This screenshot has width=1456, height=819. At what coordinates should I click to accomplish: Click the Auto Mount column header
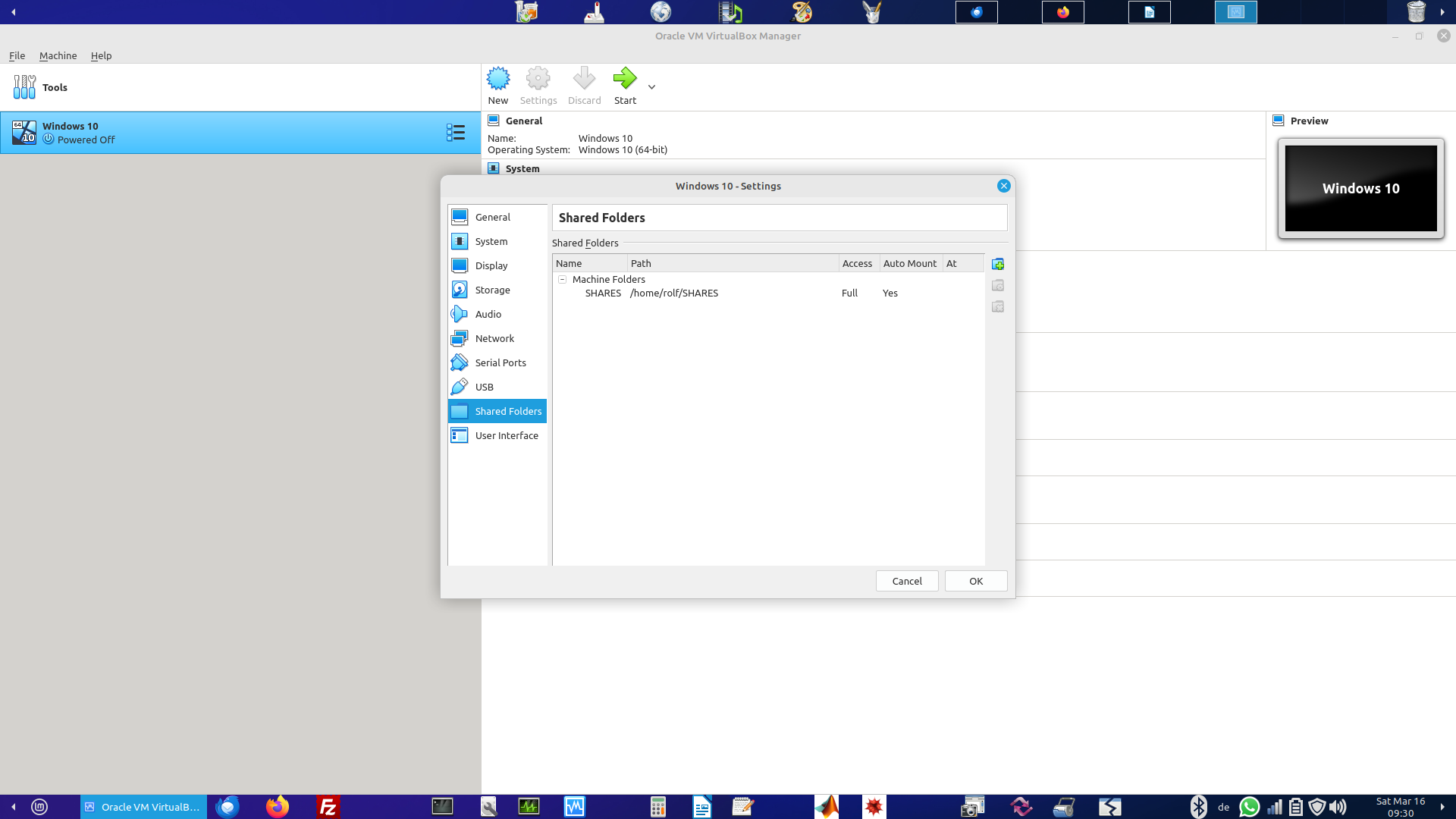pyautogui.click(x=911, y=263)
